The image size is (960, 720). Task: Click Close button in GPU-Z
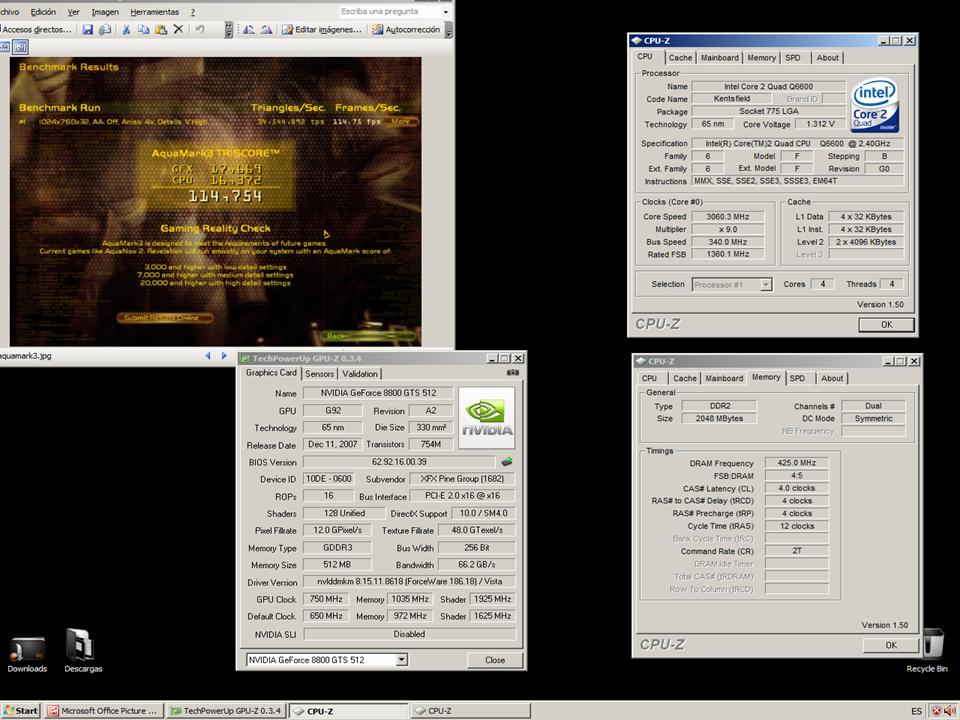(495, 660)
